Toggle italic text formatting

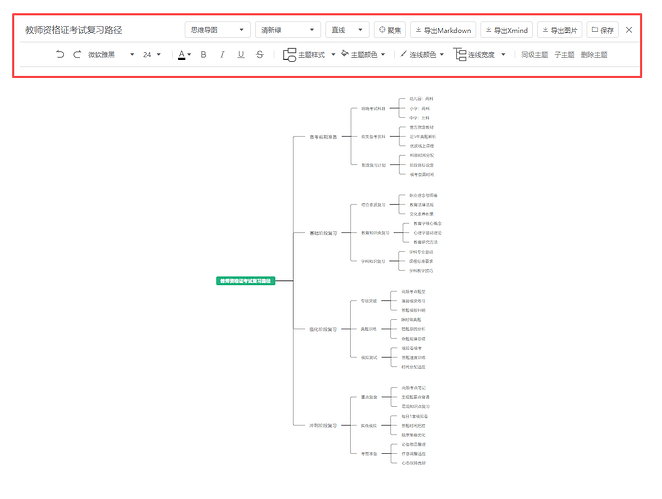(222, 55)
